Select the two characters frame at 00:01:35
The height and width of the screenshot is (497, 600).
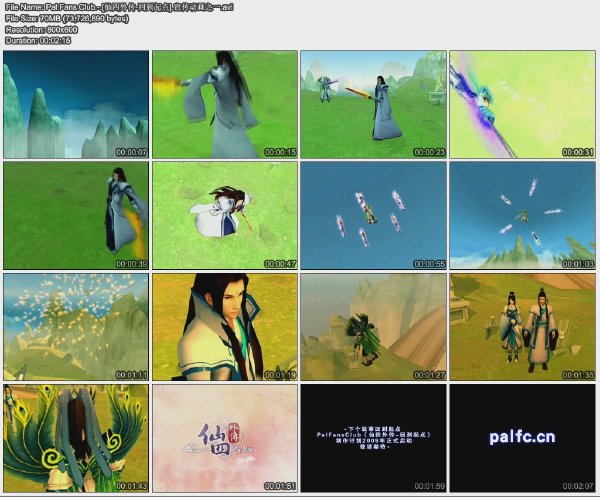click(x=522, y=327)
